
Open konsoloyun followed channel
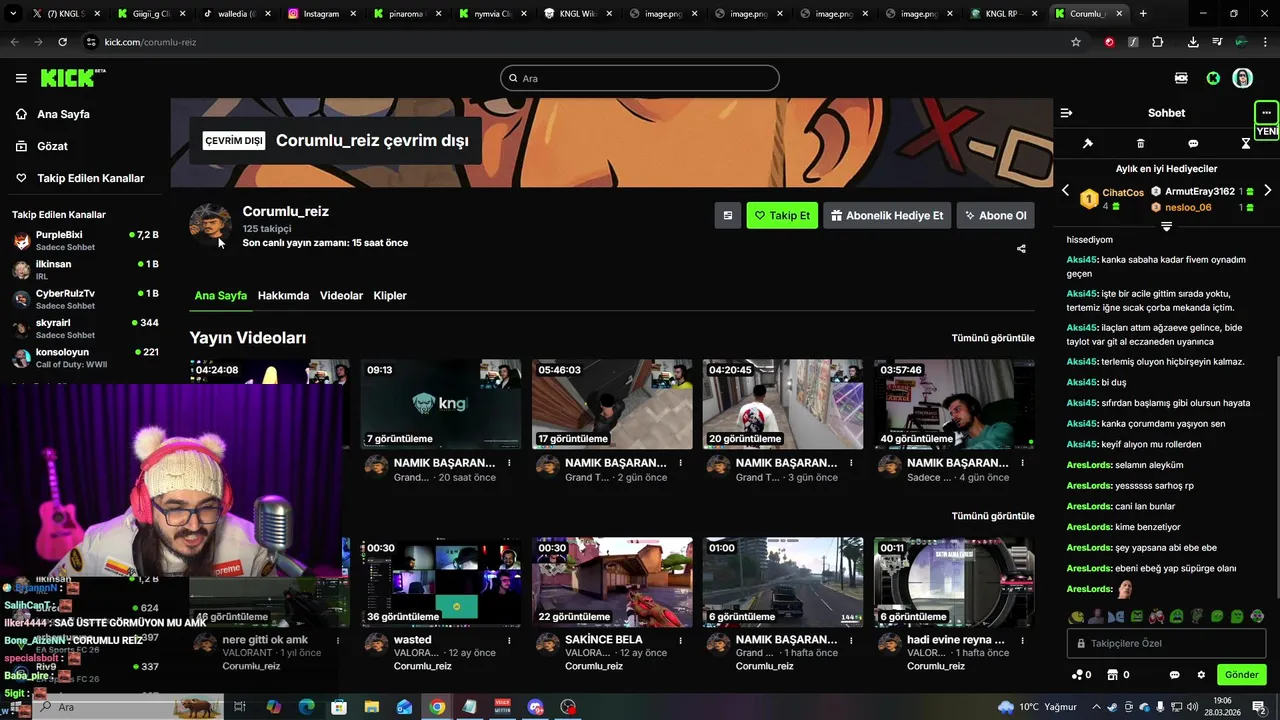pyautogui.click(x=85, y=358)
